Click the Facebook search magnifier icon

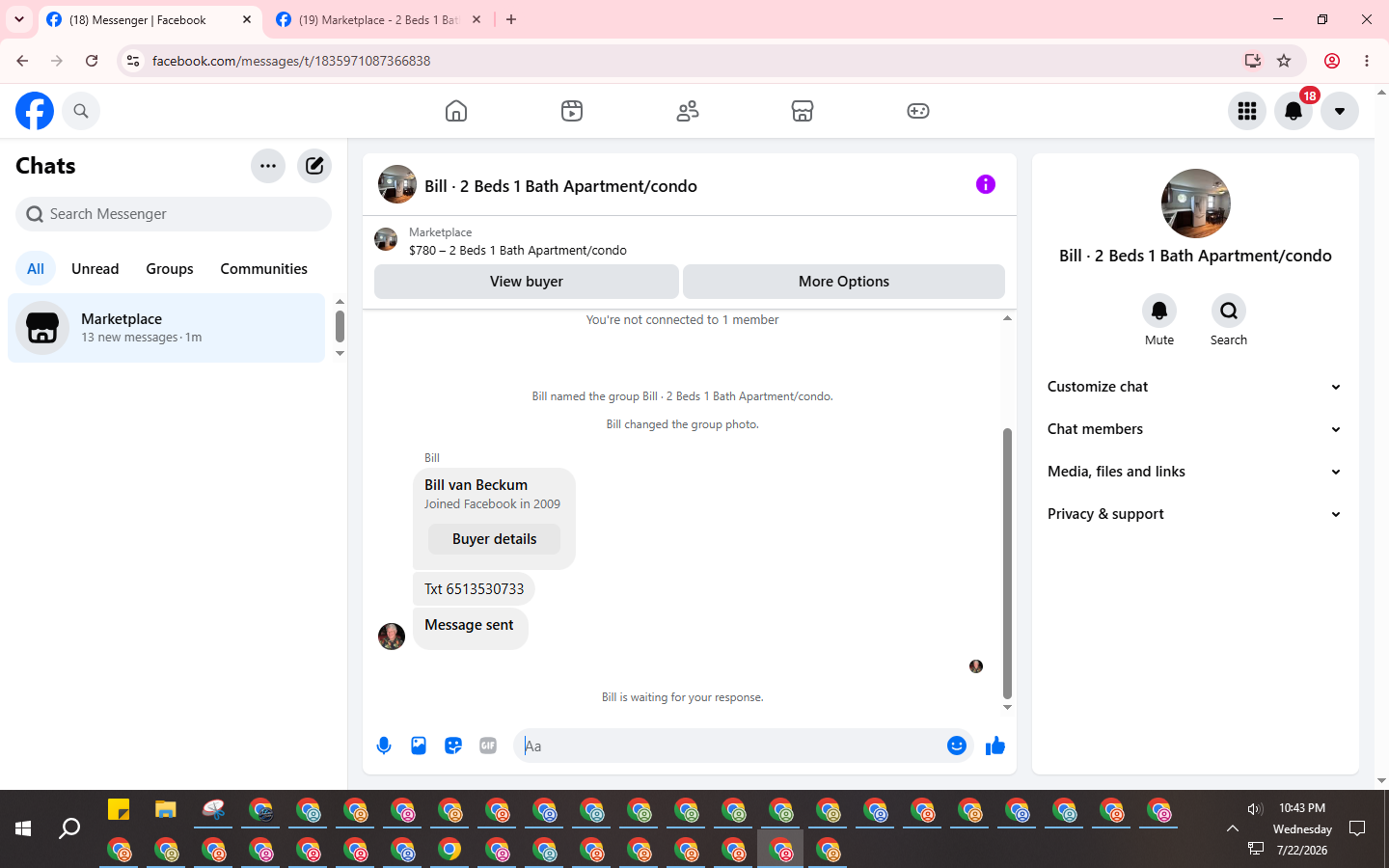coord(81,111)
